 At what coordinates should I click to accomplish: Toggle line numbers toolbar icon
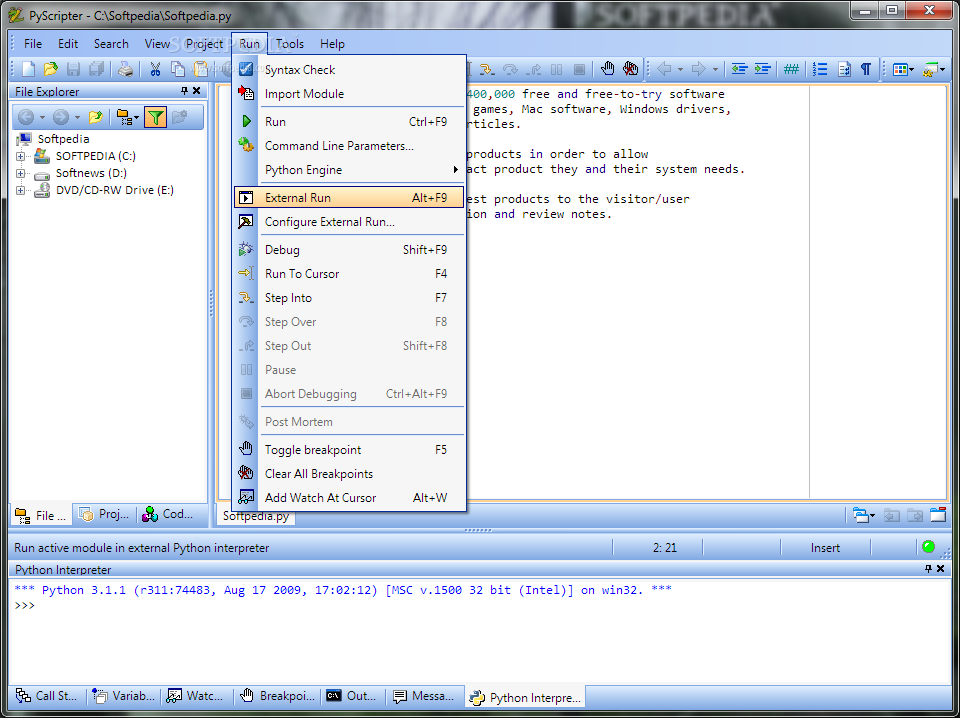(x=820, y=69)
